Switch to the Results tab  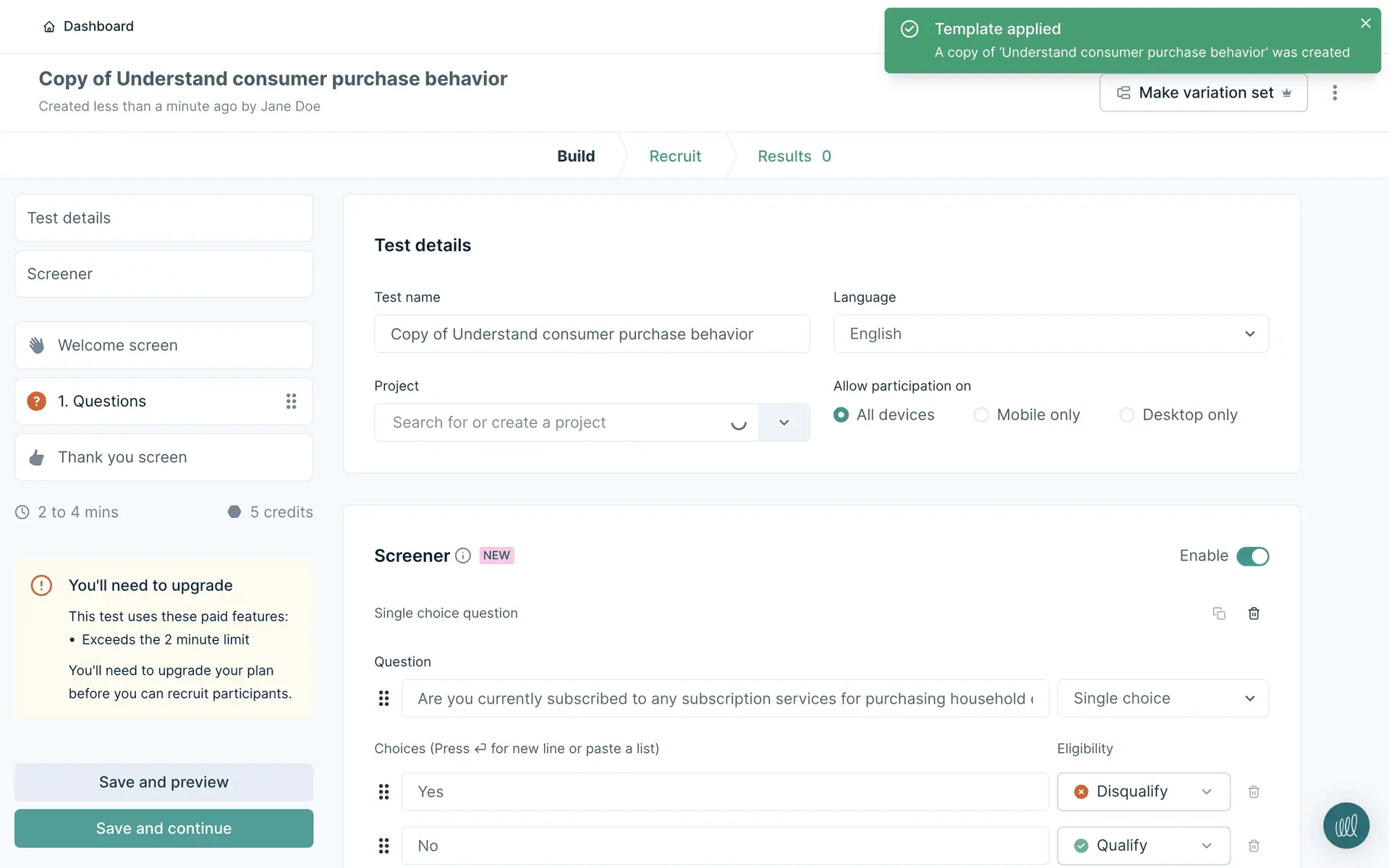pyautogui.click(x=794, y=156)
